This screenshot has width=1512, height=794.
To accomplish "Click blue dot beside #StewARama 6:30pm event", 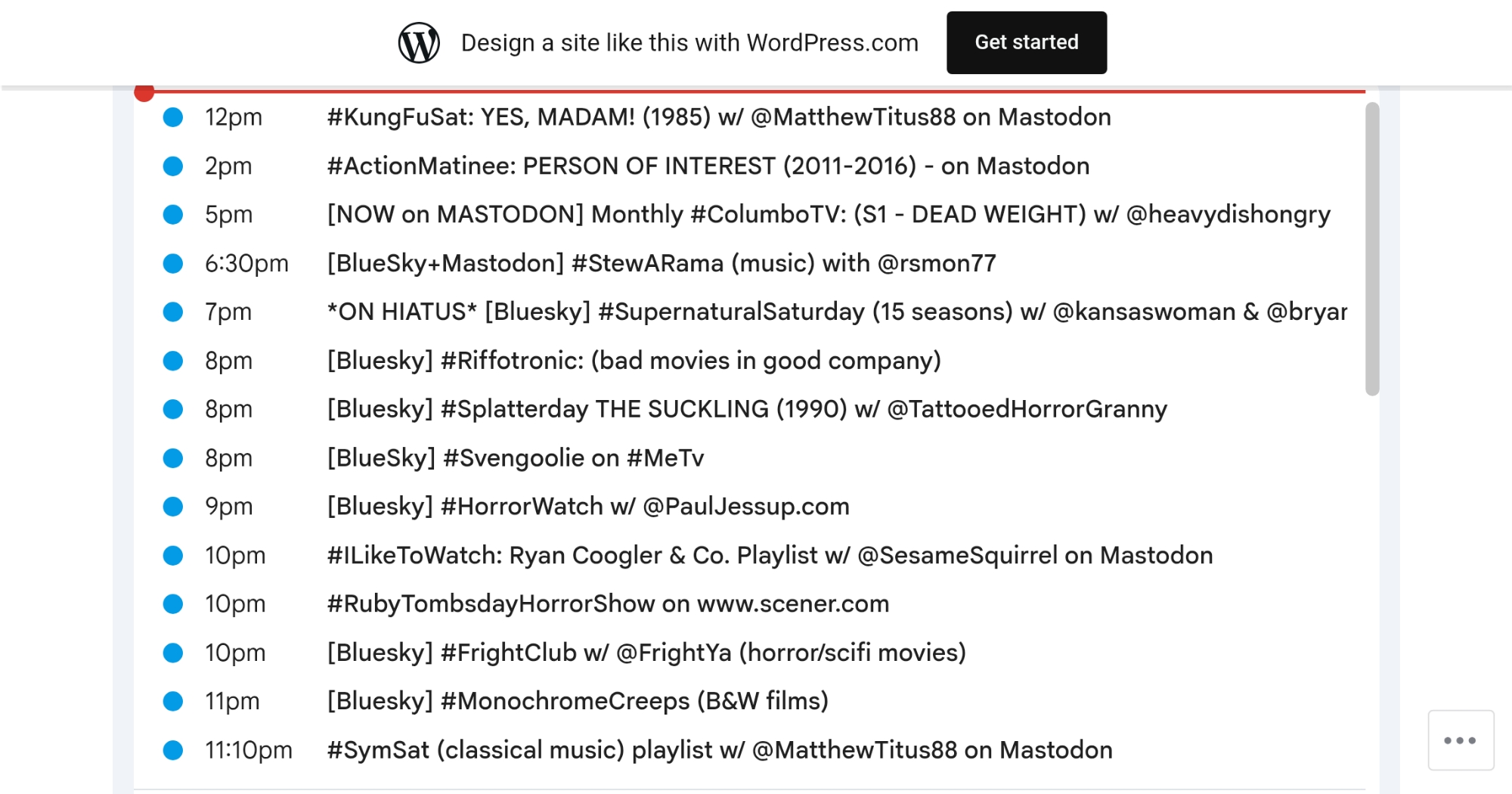I will [173, 263].
